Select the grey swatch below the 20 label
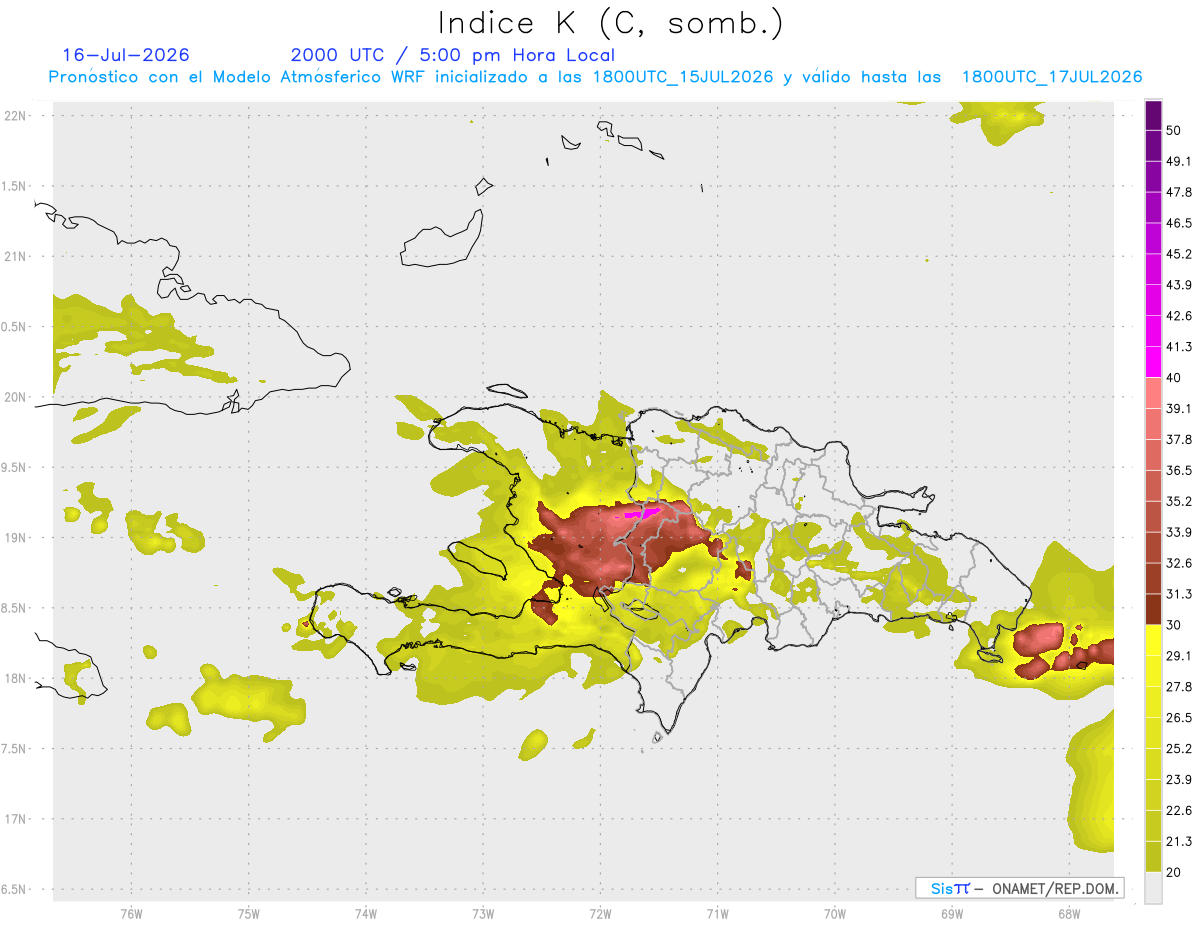This screenshot has width=1200, height=927. pyautogui.click(x=1153, y=888)
